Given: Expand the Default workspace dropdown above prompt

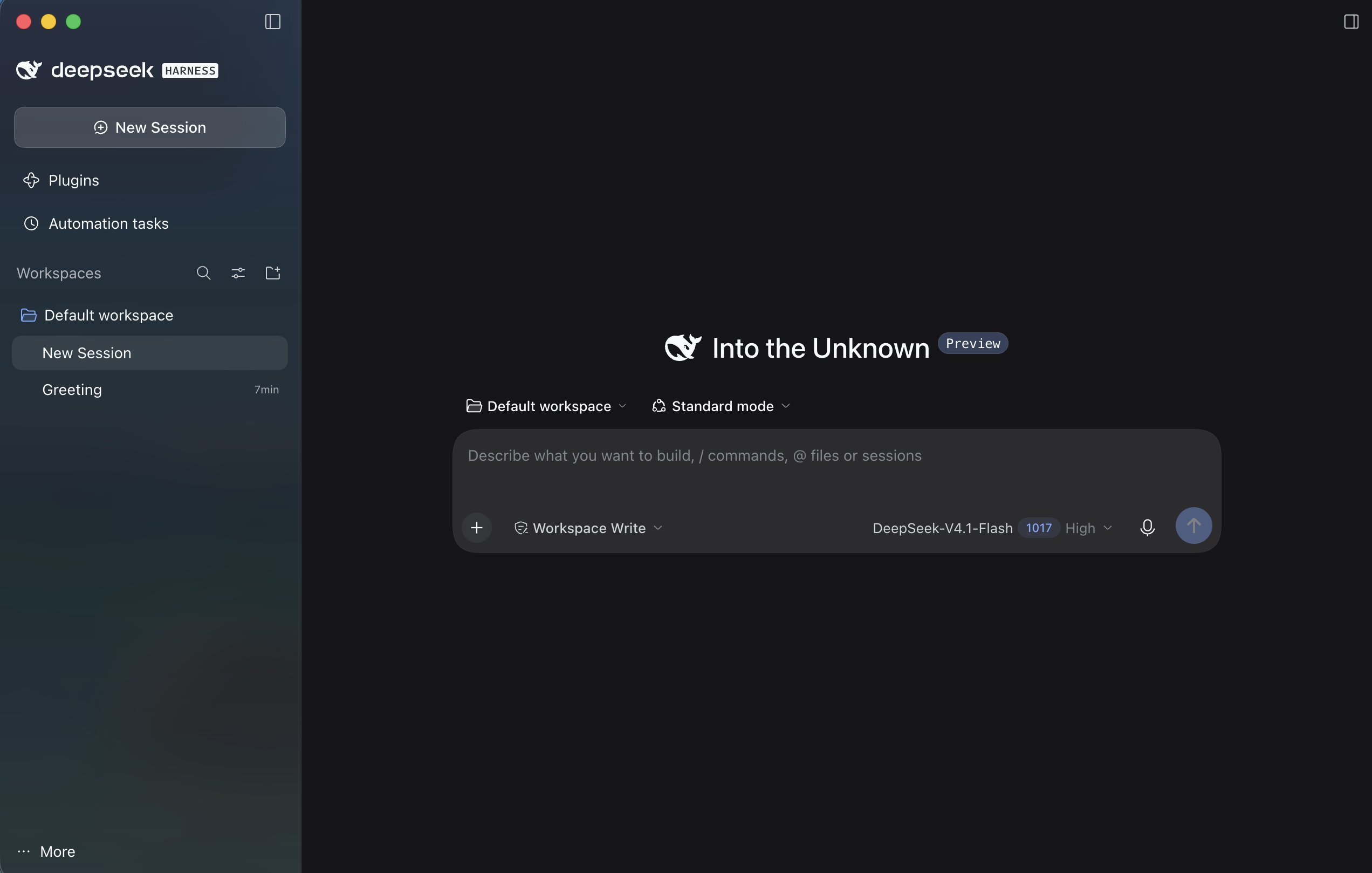Looking at the screenshot, I should pos(546,406).
